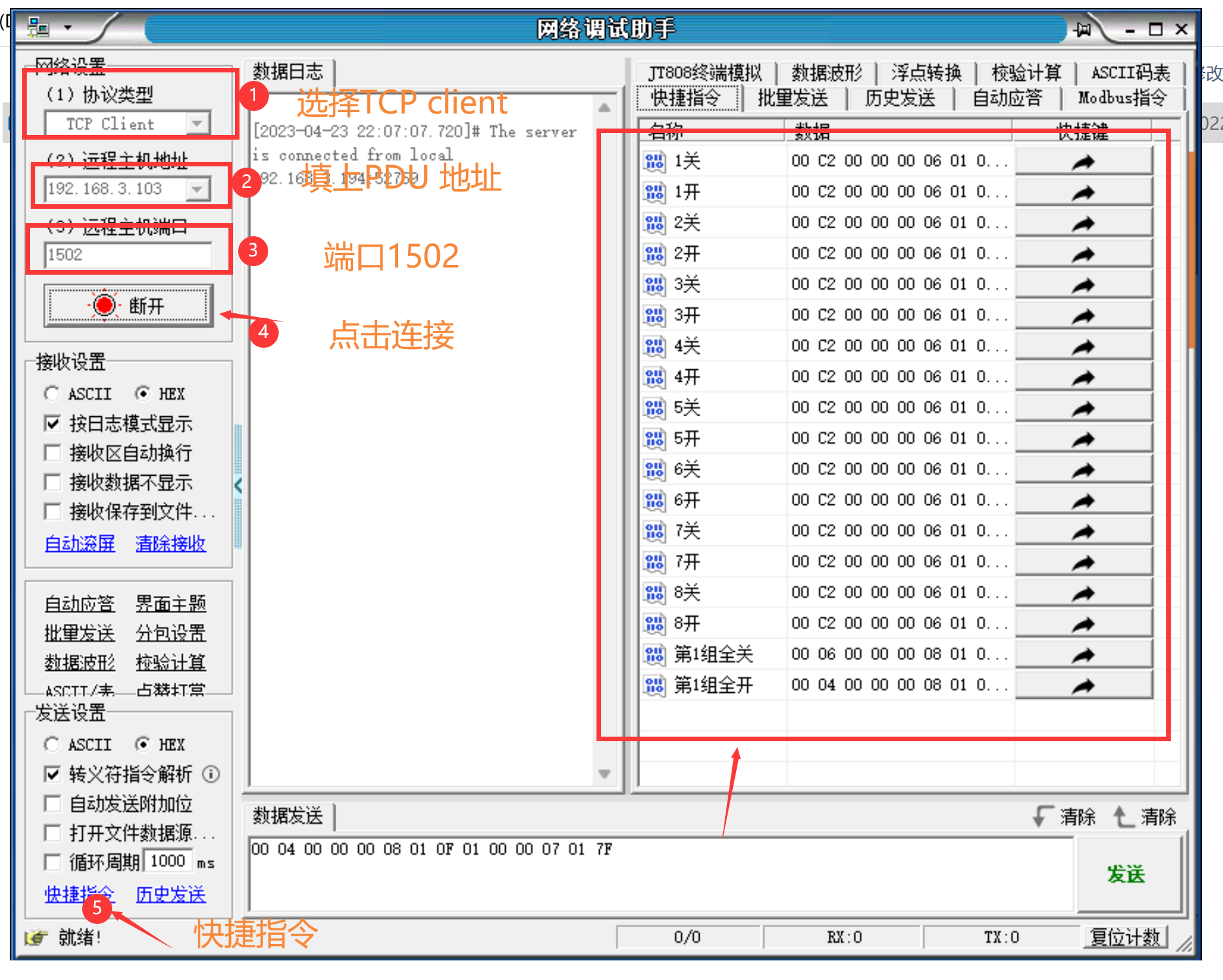Send the 2关 shortcut command arrow

tap(1083, 223)
